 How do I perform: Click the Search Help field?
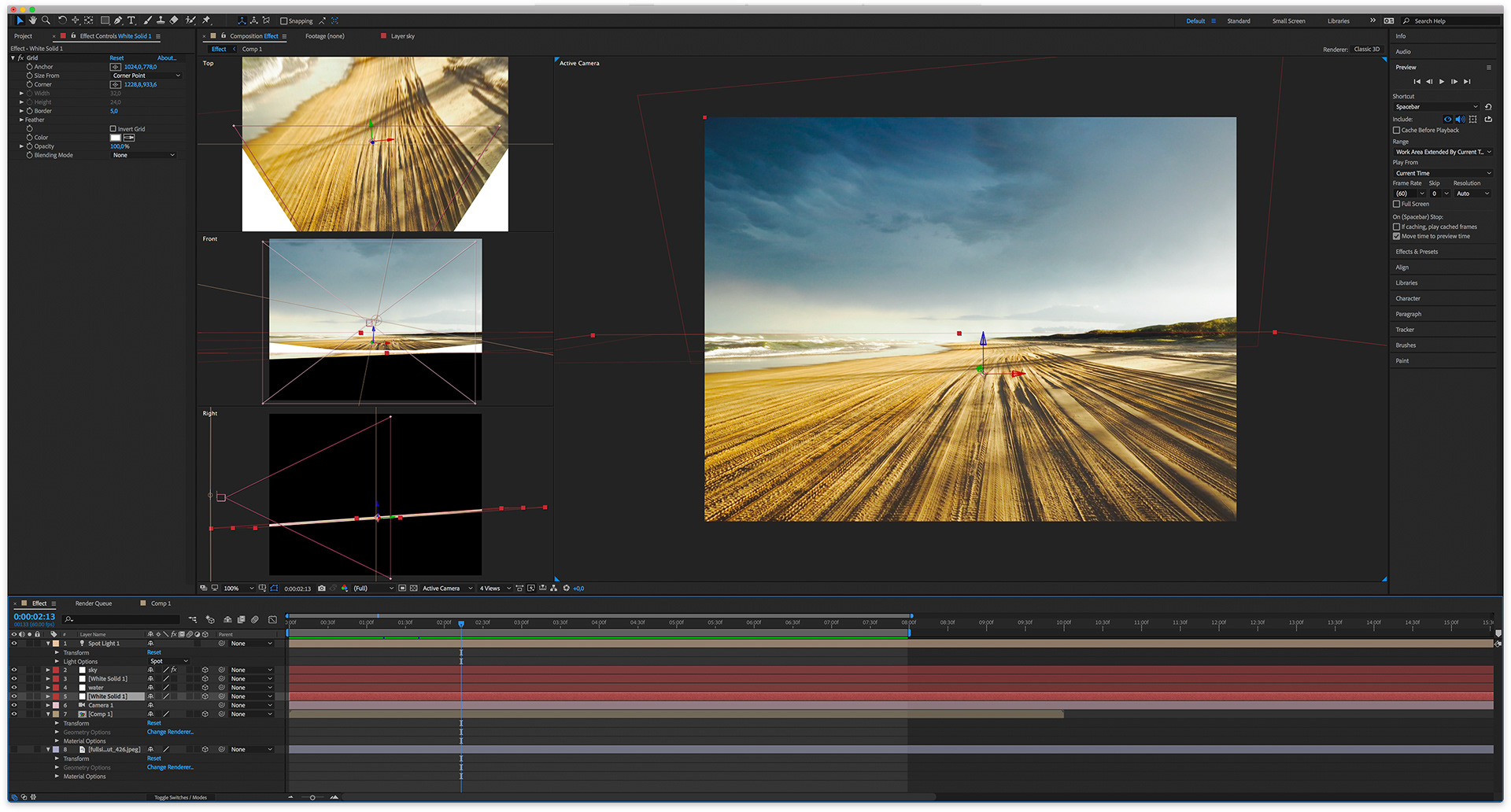1448,21
